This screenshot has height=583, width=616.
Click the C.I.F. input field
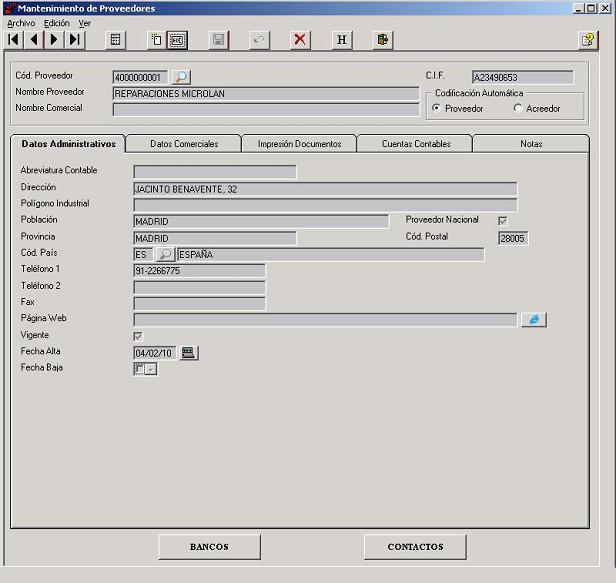pyautogui.click(x=523, y=77)
